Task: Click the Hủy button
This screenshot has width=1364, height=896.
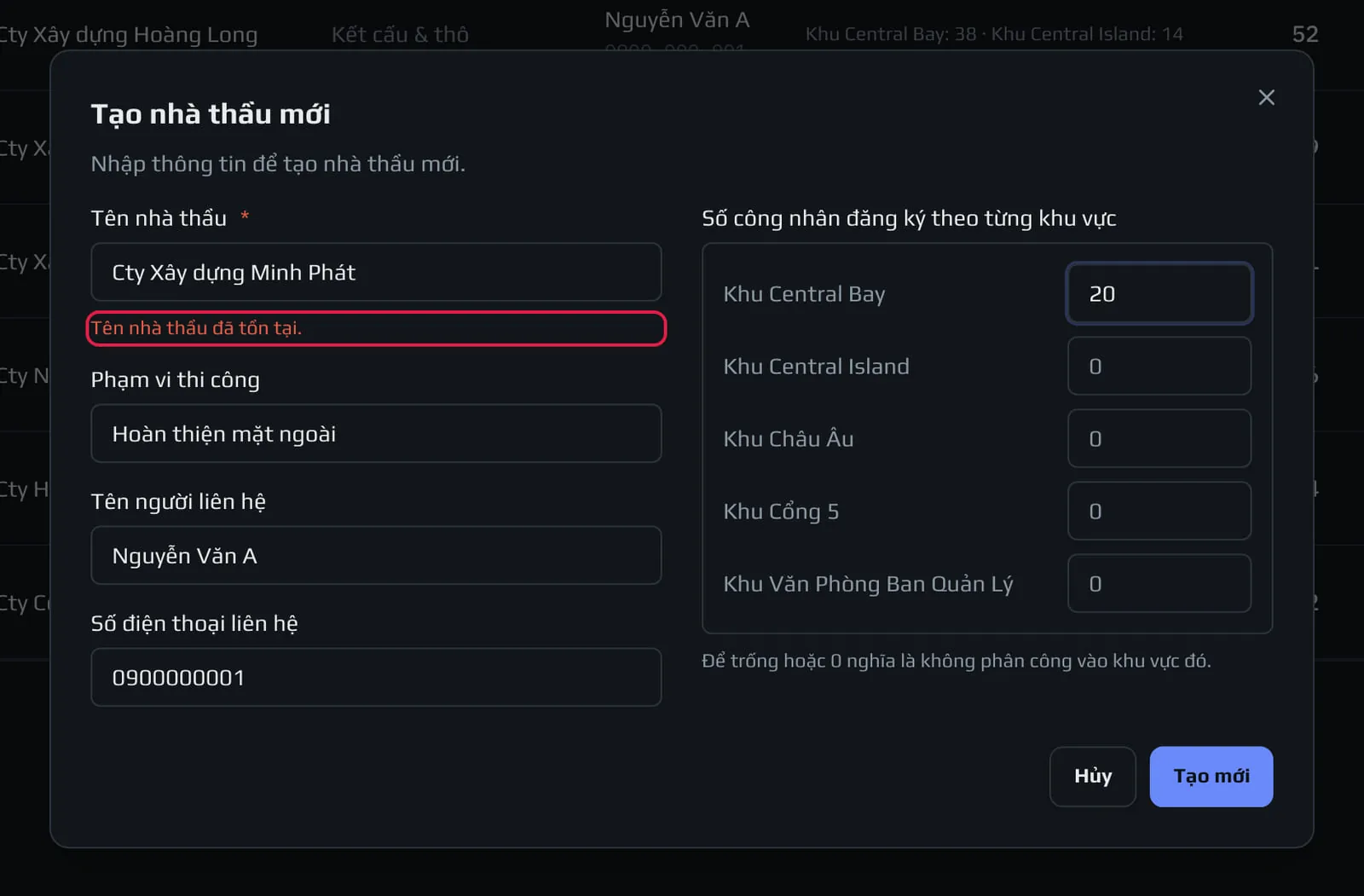Action: (x=1092, y=776)
